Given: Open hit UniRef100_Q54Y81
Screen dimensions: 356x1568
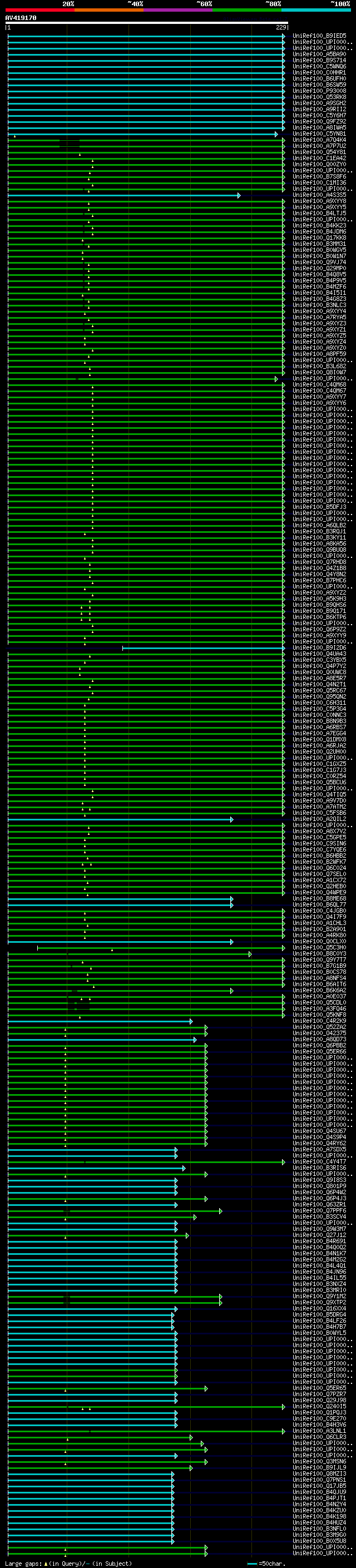Looking at the screenshot, I should (319, 152).
